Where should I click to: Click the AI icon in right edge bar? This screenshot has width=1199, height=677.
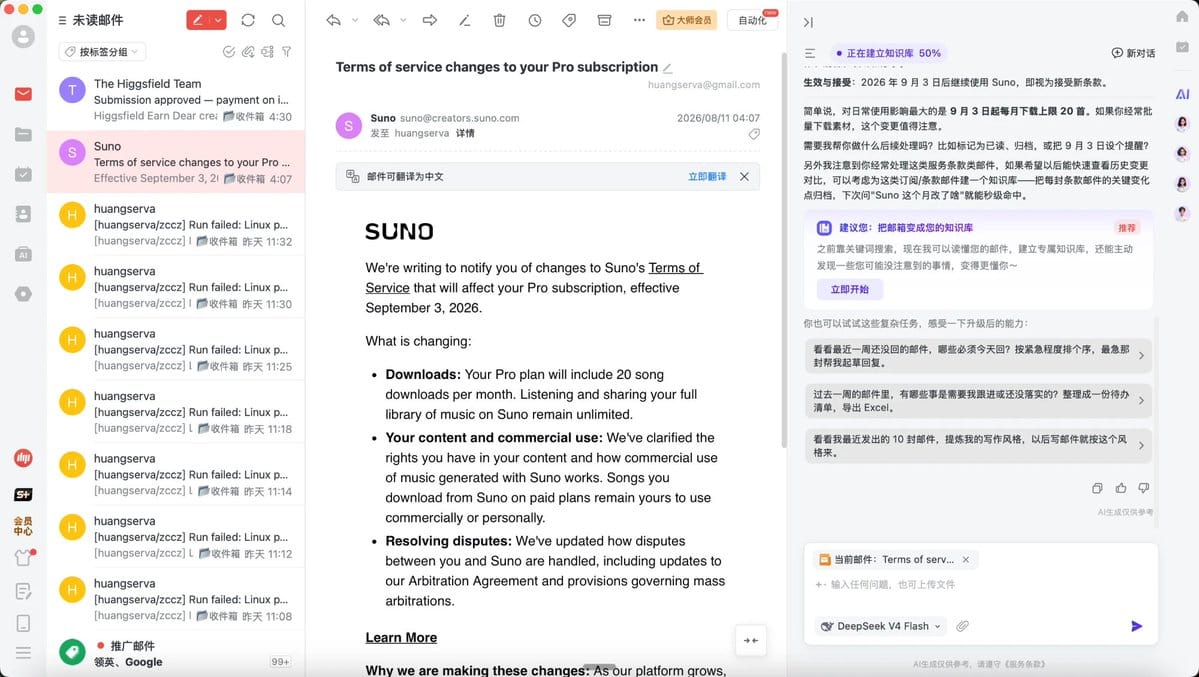(1182, 94)
